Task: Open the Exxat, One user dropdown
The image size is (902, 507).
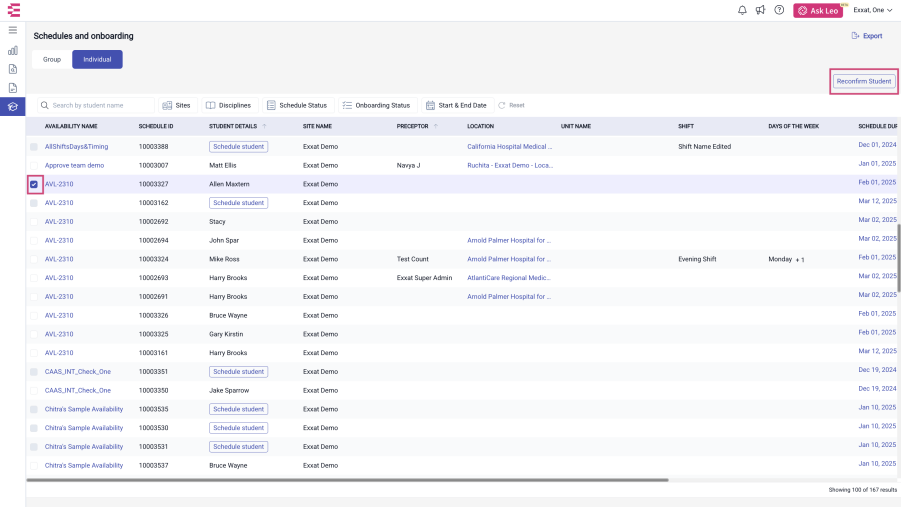Action: pos(873,10)
